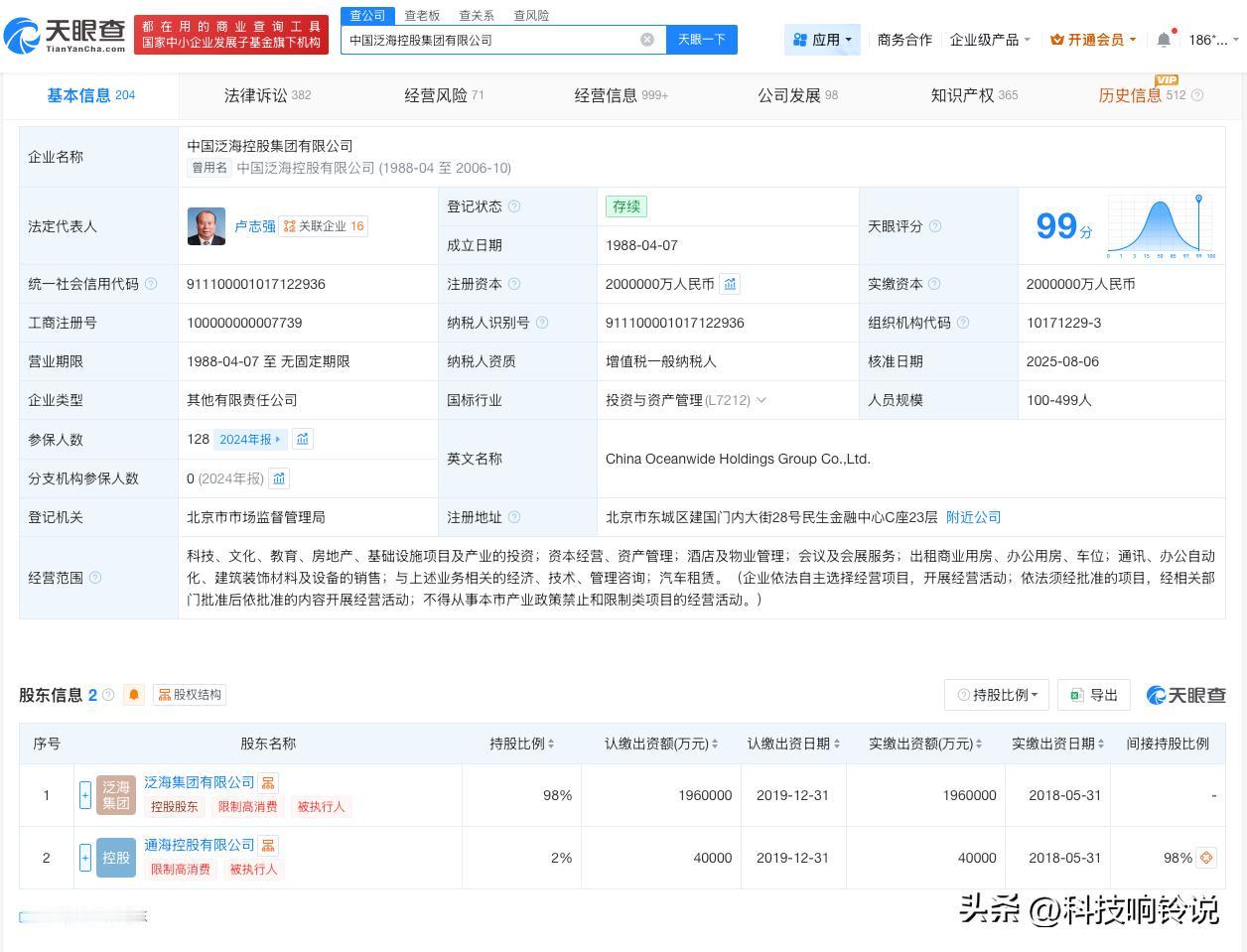The height and width of the screenshot is (952, 1247).
Task: Click the help icon beside 注册资本
Action: [514, 284]
